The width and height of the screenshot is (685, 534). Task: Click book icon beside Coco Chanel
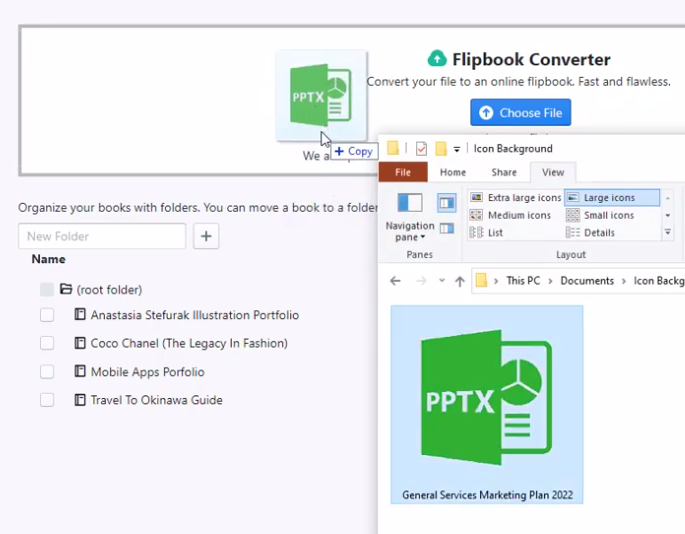(80, 343)
